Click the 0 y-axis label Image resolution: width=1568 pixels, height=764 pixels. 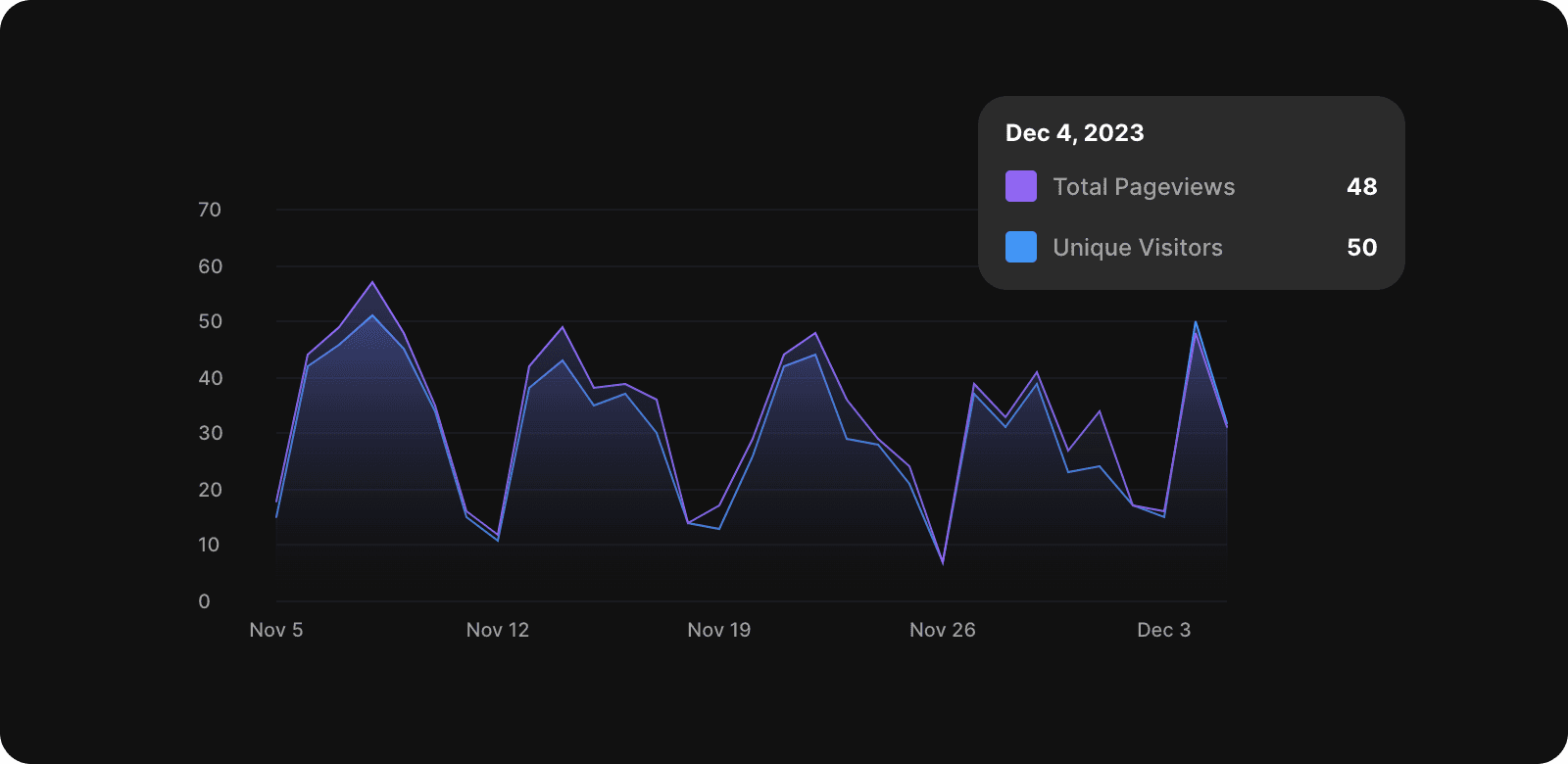point(204,601)
